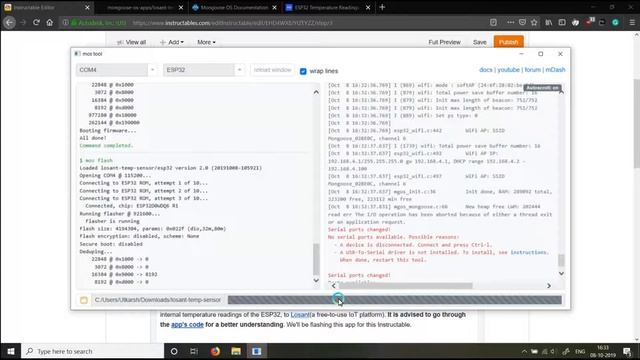Click the losant-temp-sensor path field
Image resolution: width=640 pixels, height=360 pixels.
point(157,300)
